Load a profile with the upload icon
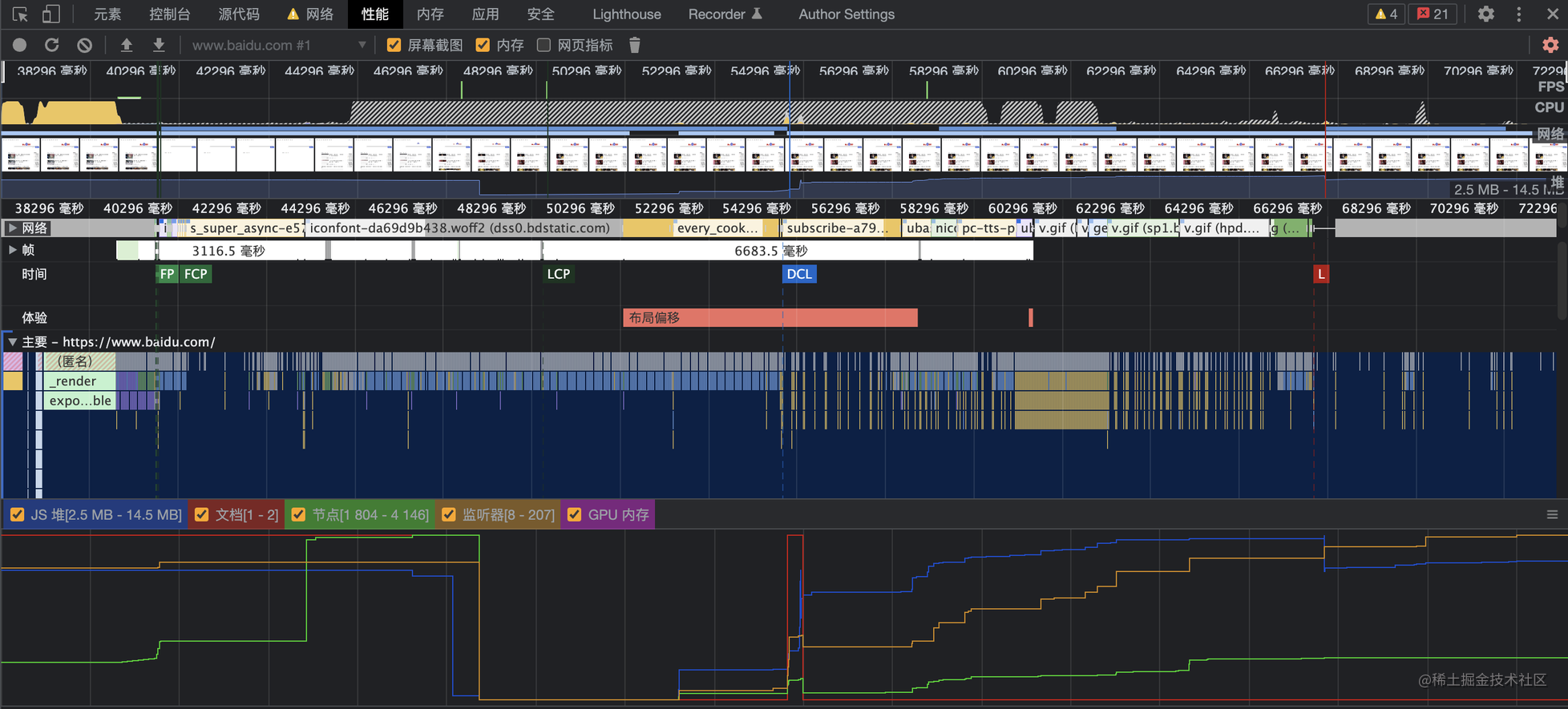 tap(127, 46)
